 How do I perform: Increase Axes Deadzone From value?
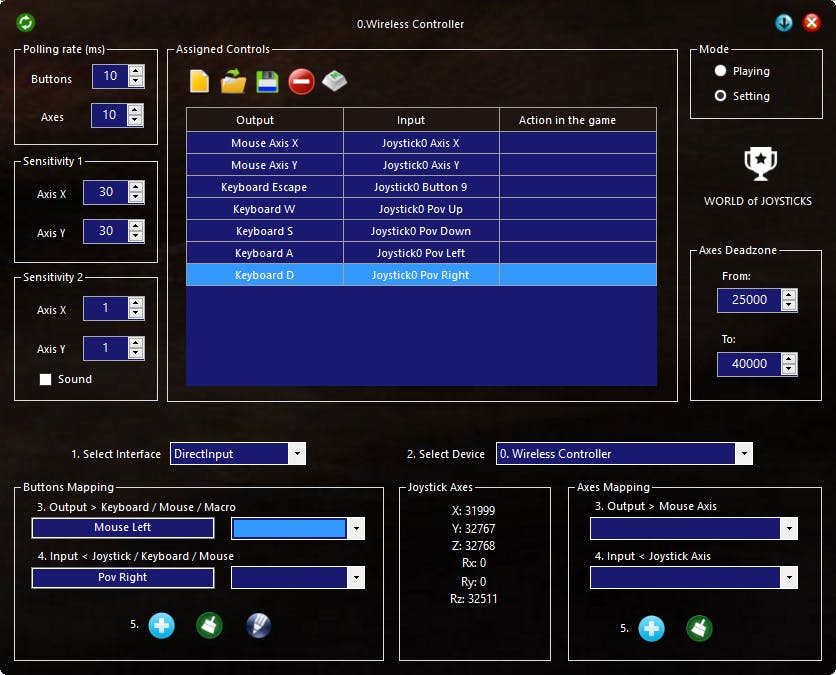click(789, 295)
